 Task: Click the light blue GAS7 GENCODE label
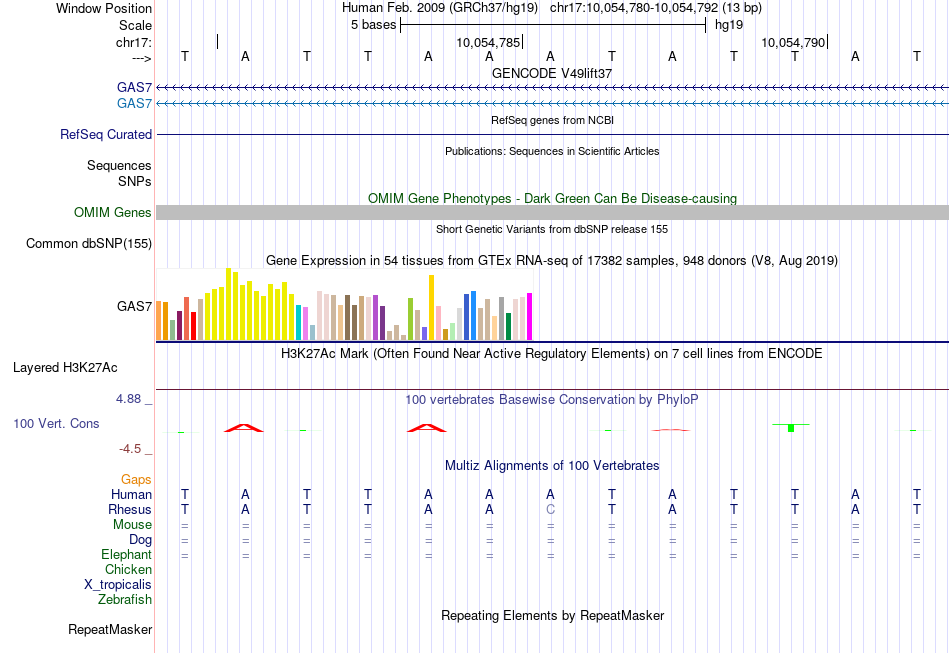click(x=134, y=104)
